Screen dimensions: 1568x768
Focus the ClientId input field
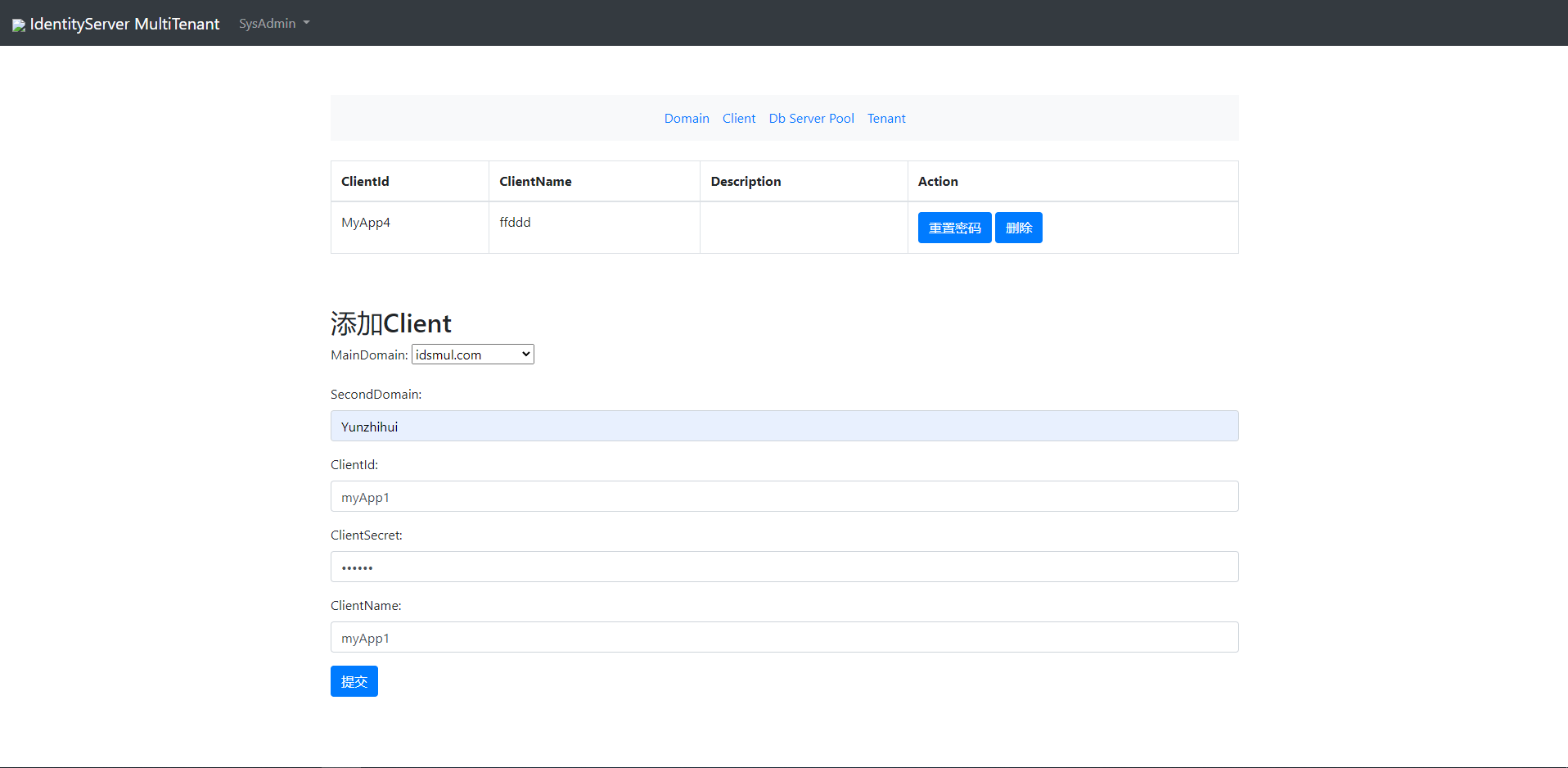(x=784, y=496)
